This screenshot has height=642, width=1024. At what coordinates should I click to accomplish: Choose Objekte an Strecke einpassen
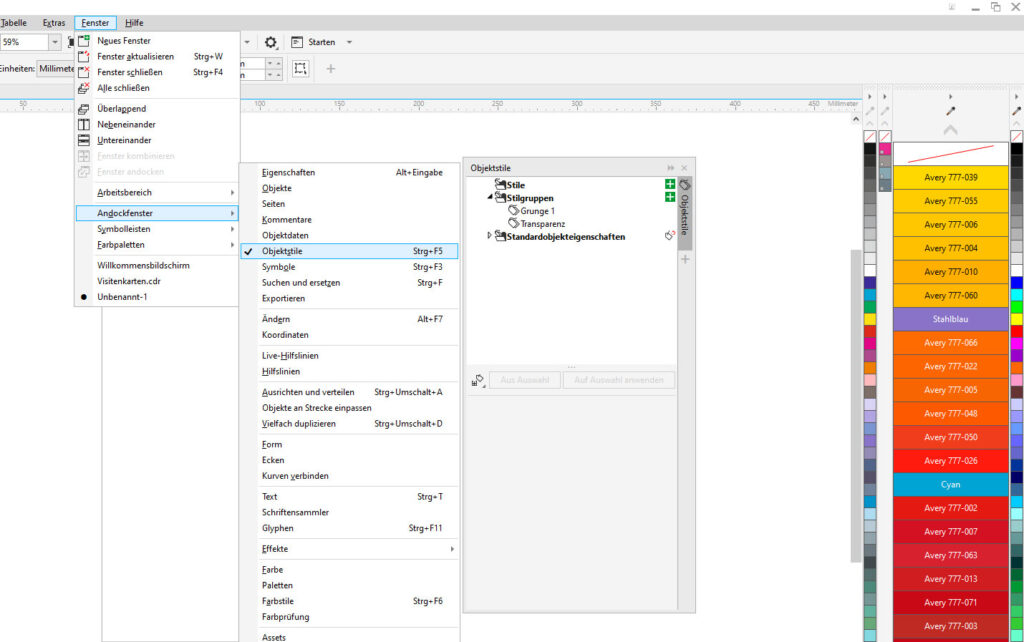point(349,408)
